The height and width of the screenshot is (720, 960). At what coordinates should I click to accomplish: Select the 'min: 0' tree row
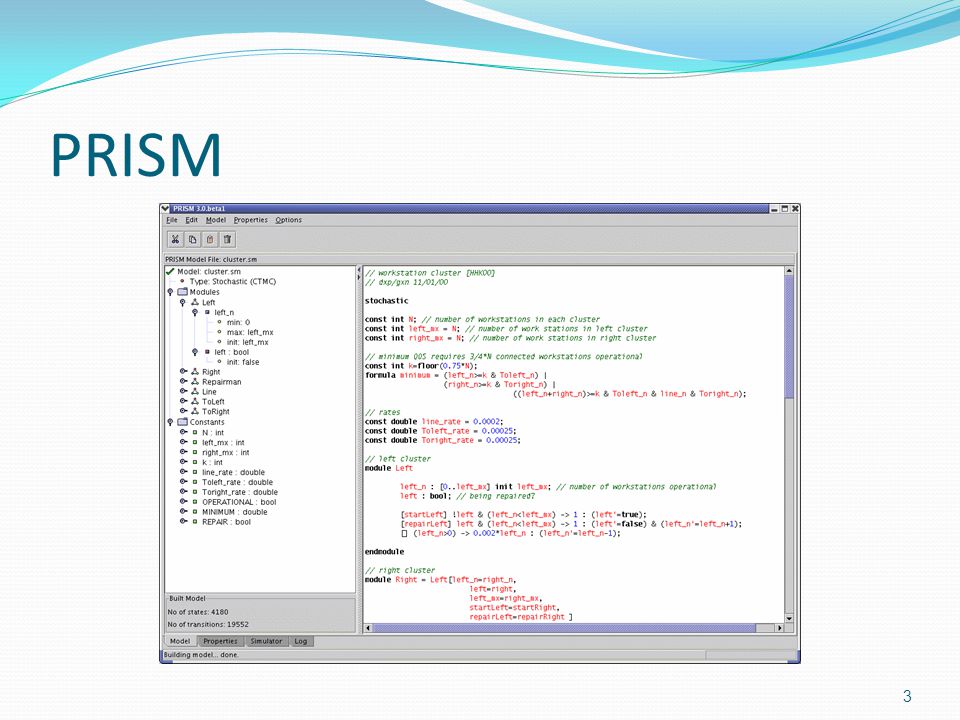(238, 322)
